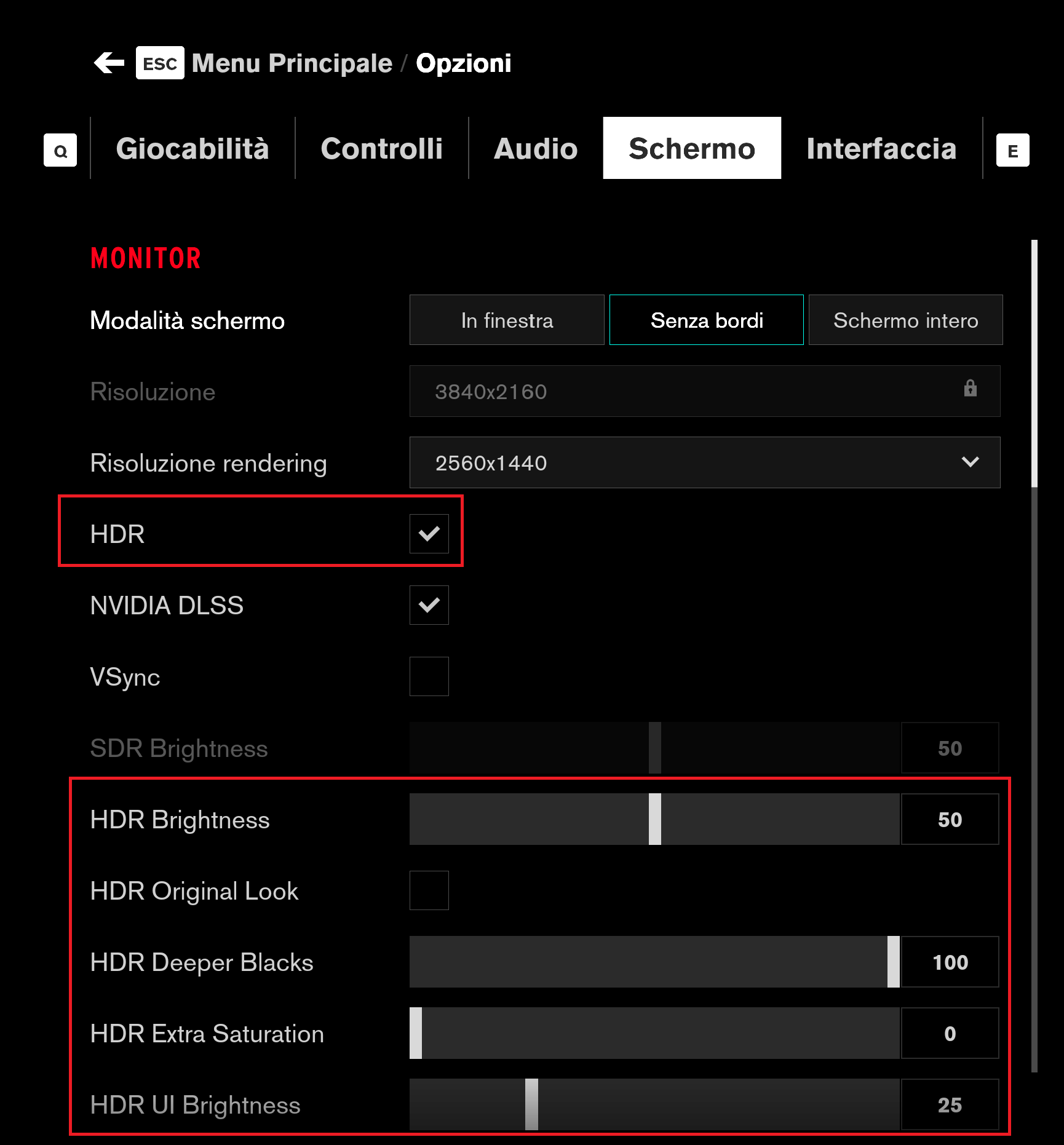Screen dimensions: 1064x1145
Task: Open the Giocabilità tab
Action: (x=193, y=148)
